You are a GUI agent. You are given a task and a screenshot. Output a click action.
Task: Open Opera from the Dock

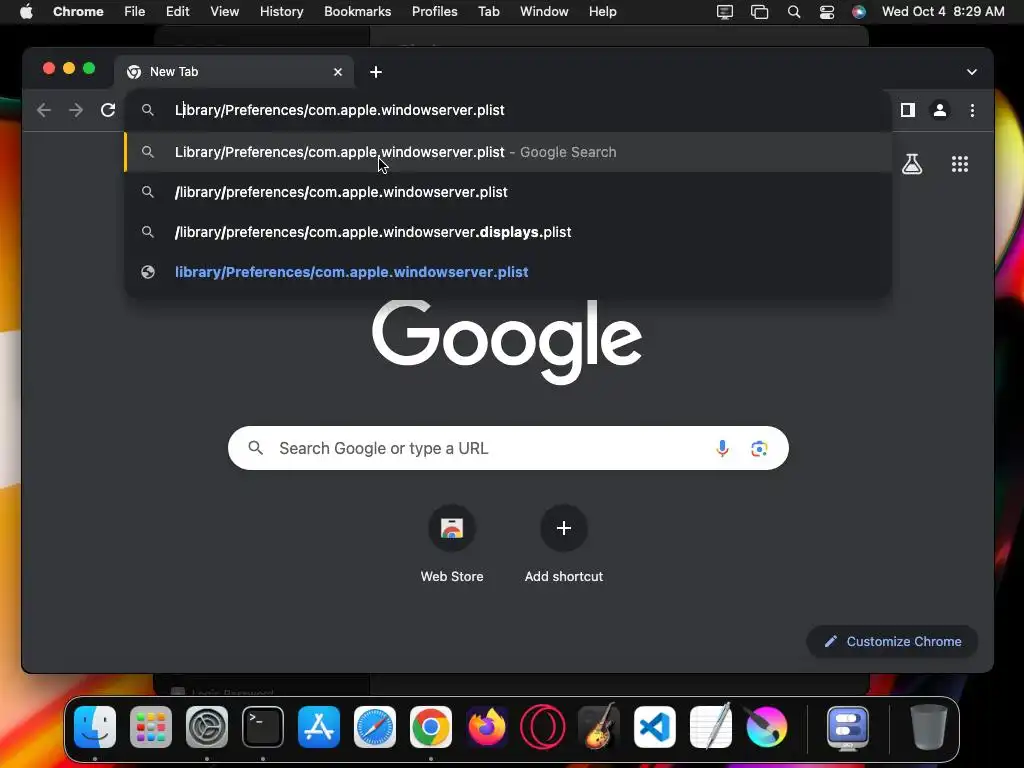click(x=543, y=727)
